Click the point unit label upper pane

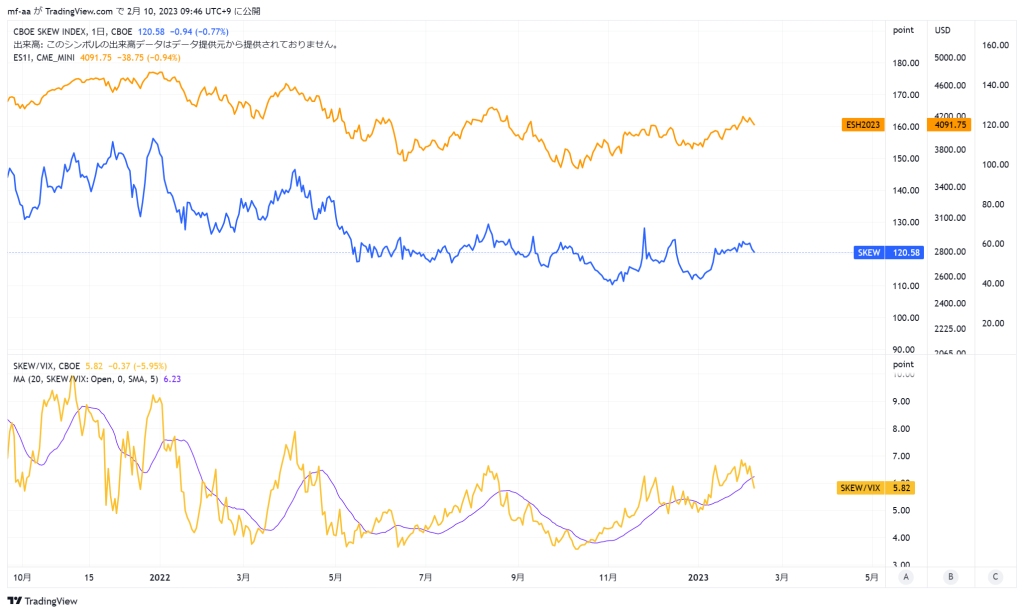[x=903, y=30]
